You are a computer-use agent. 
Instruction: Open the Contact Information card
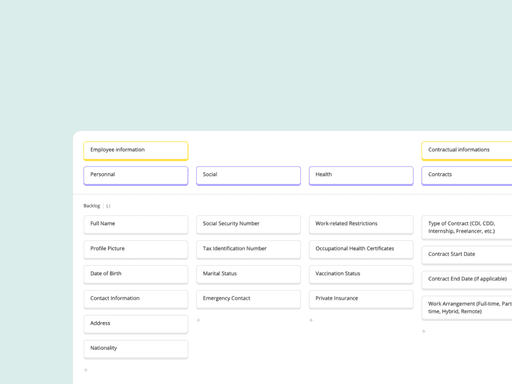tap(136, 299)
